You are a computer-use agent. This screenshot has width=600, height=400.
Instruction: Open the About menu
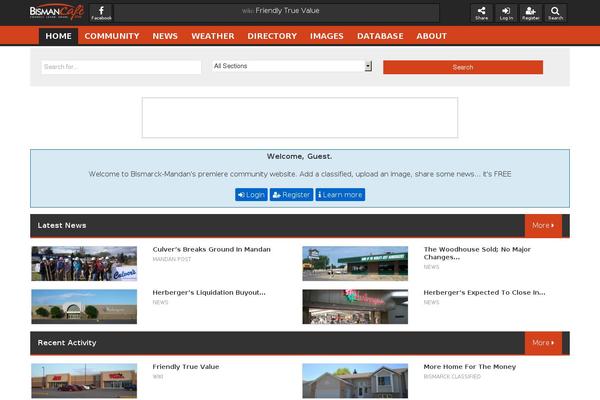(432, 36)
